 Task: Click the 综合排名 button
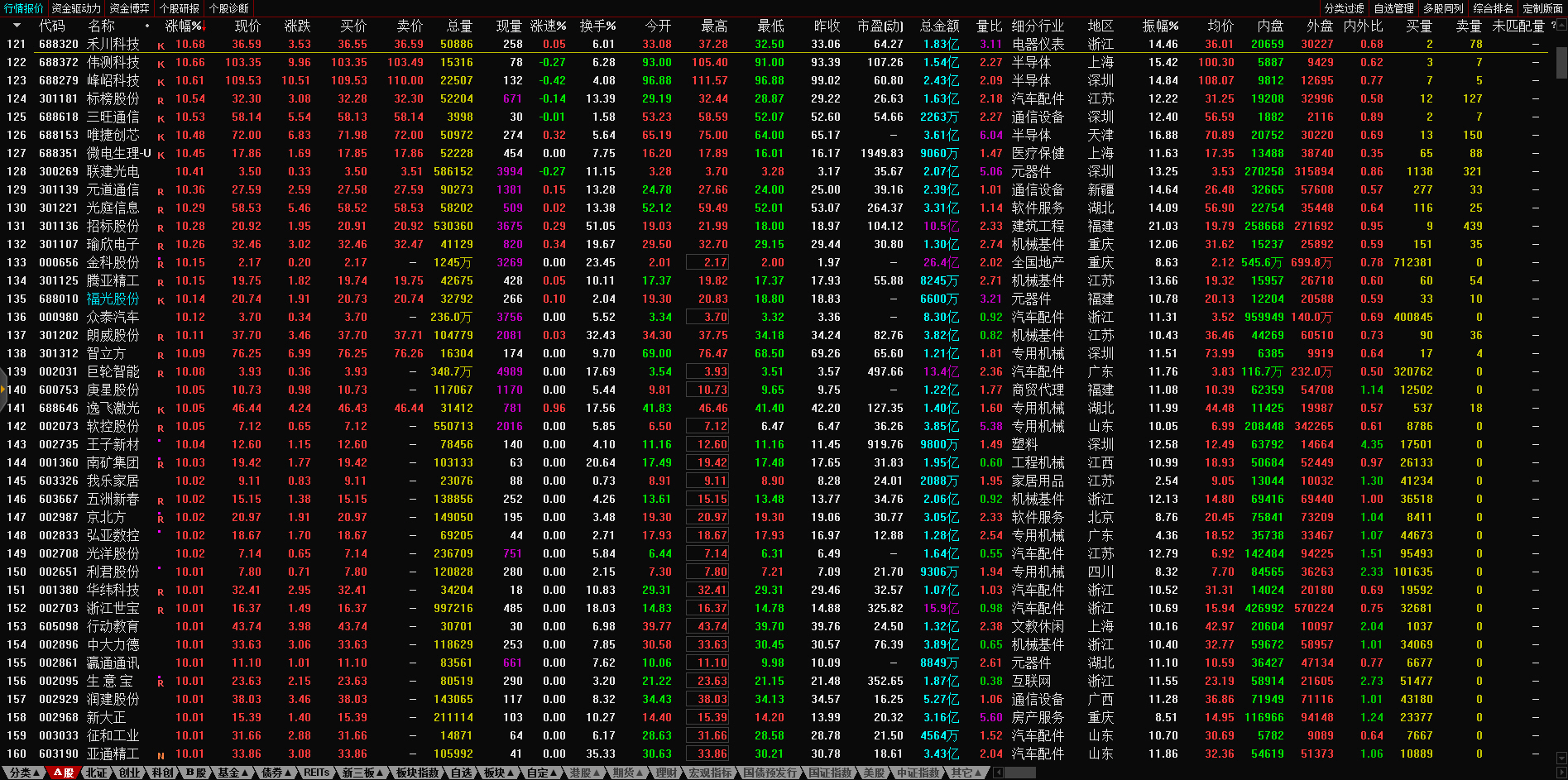click(1493, 8)
